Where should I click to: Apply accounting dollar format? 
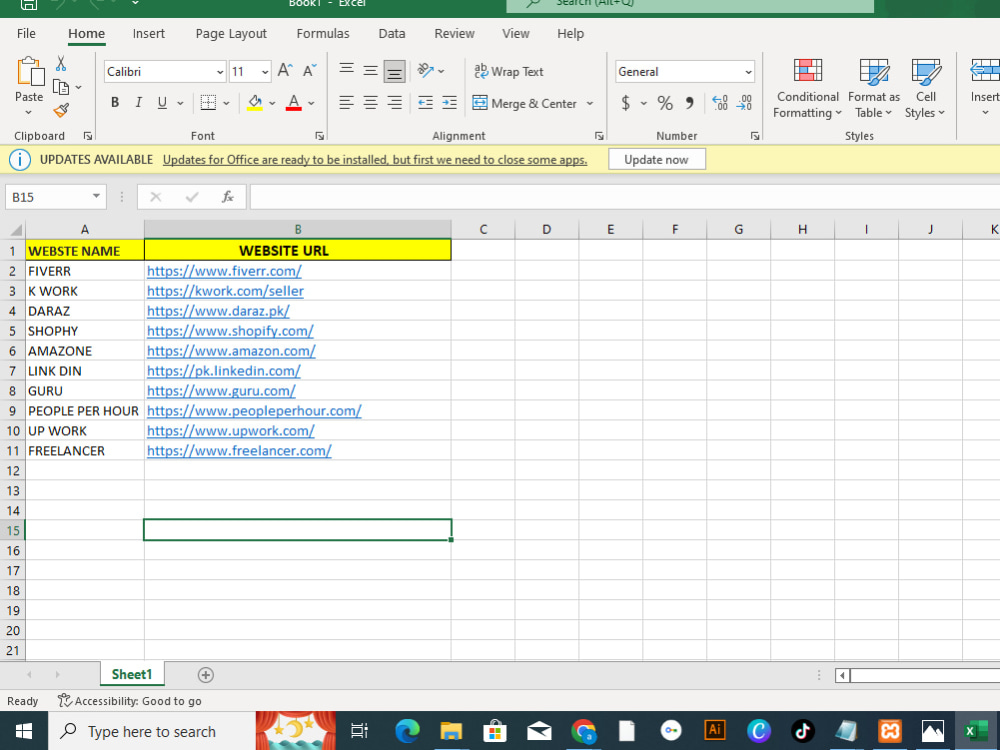coord(626,103)
